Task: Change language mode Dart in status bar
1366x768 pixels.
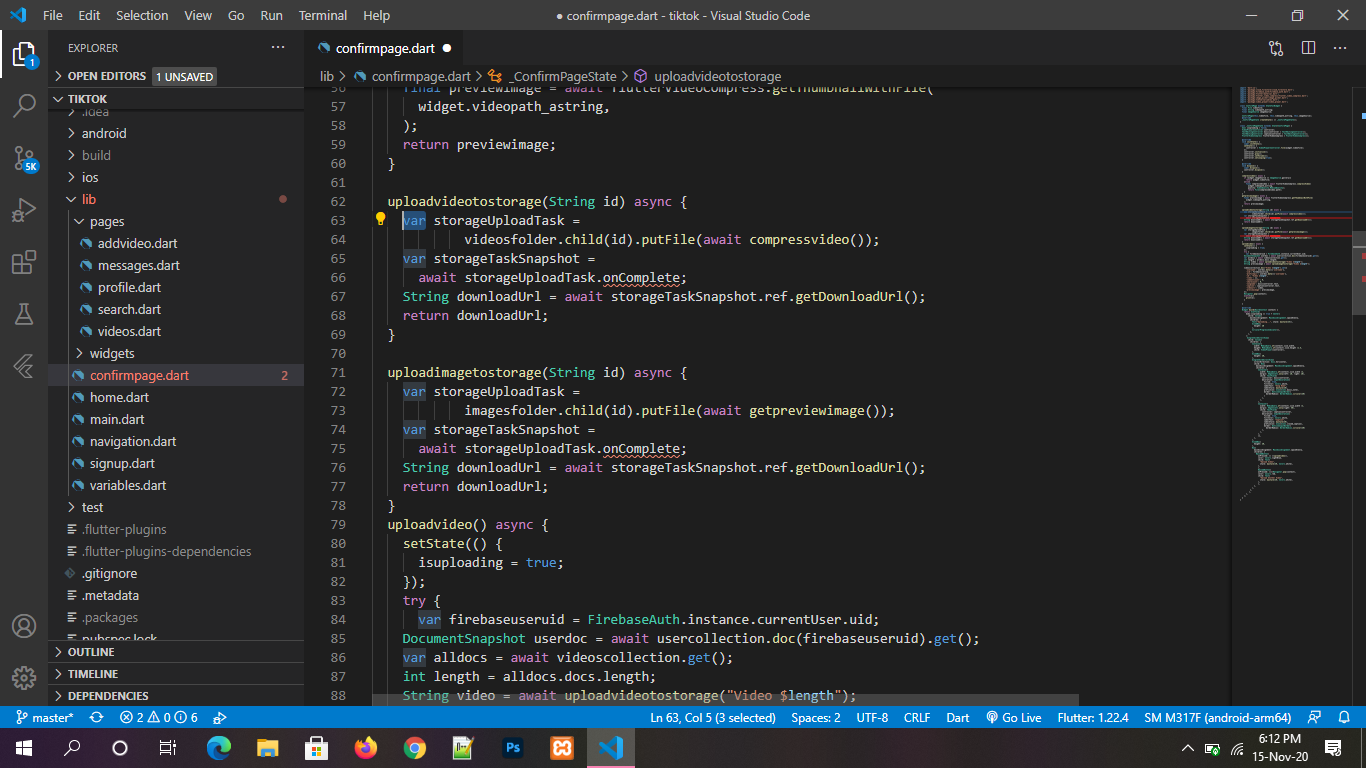Action: [x=958, y=717]
